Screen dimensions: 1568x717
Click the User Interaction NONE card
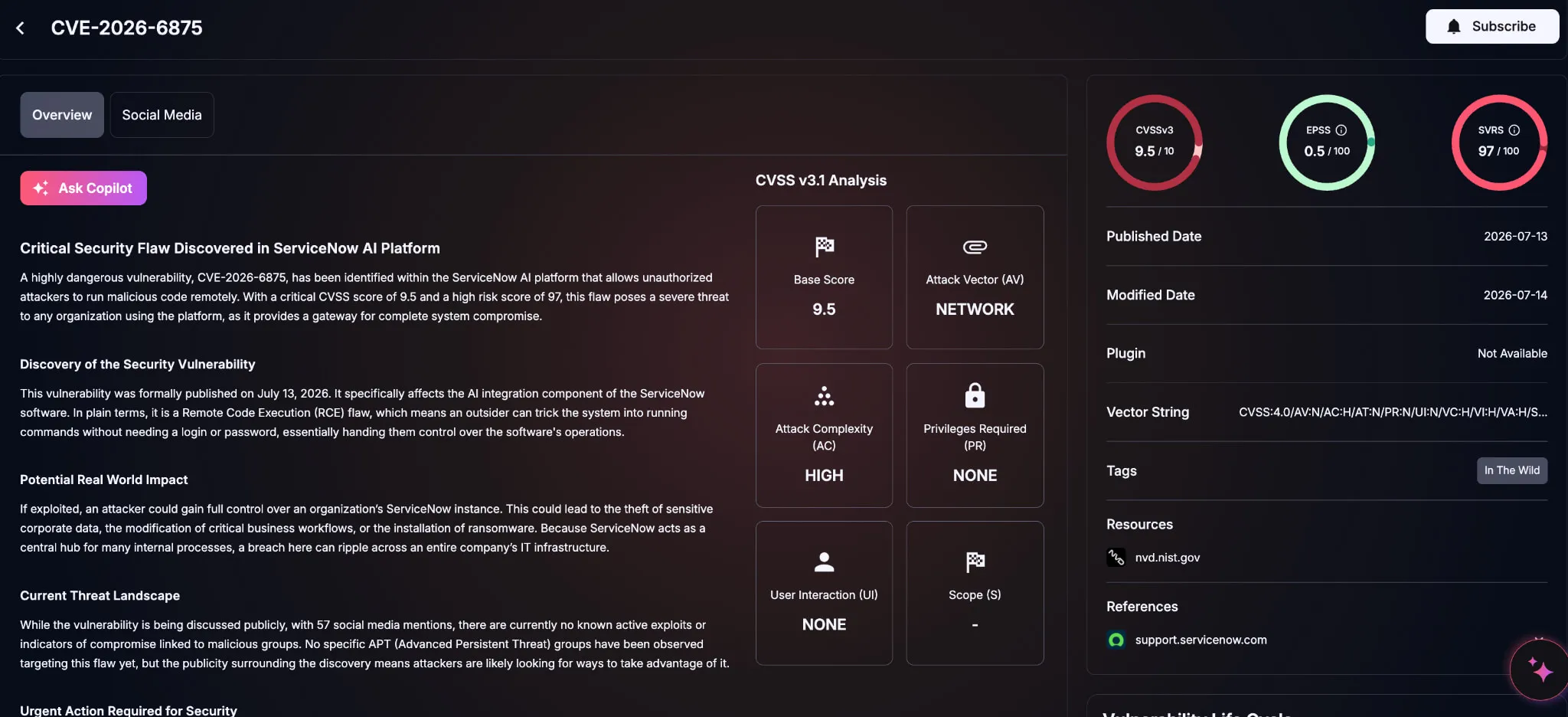point(824,593)
